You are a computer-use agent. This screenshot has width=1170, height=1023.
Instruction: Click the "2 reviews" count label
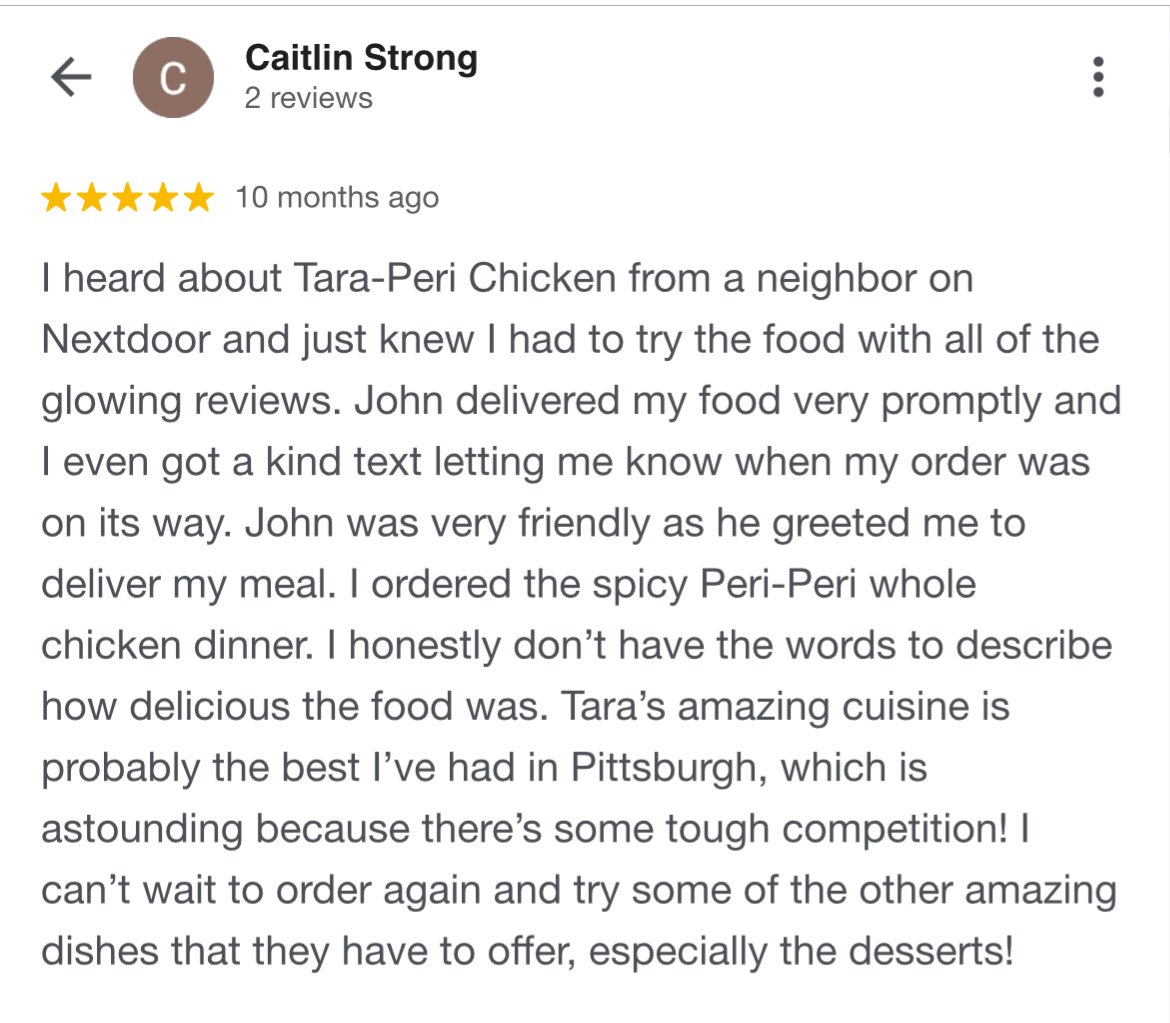point(308,98)
